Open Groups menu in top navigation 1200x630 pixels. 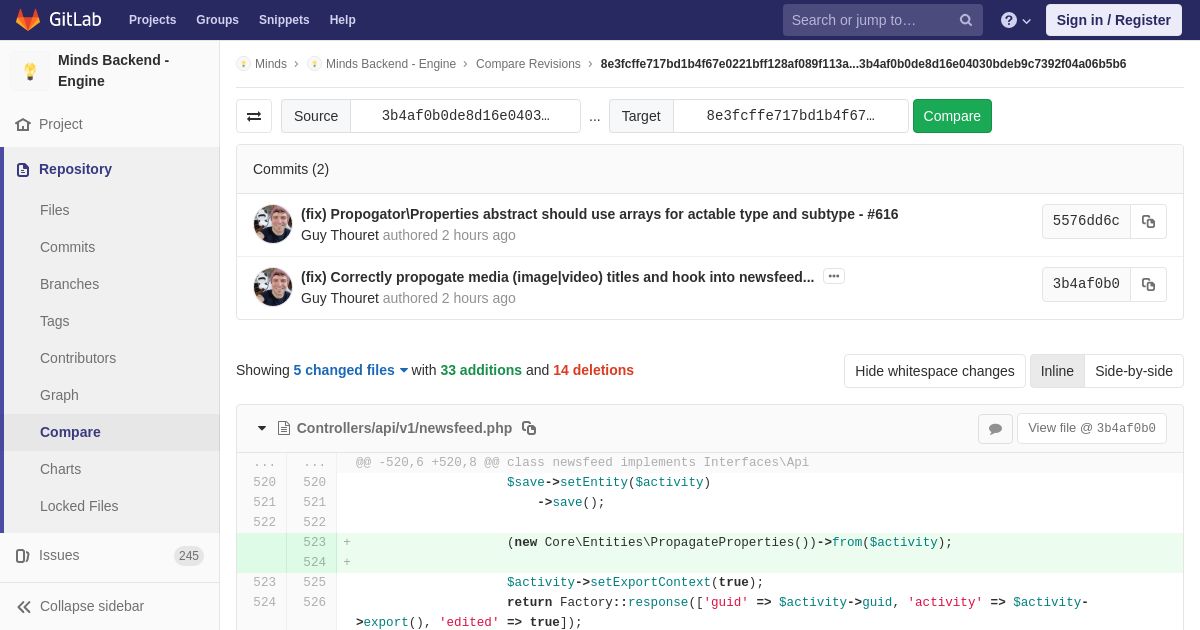pyautogui.click(x=217, y=20)
